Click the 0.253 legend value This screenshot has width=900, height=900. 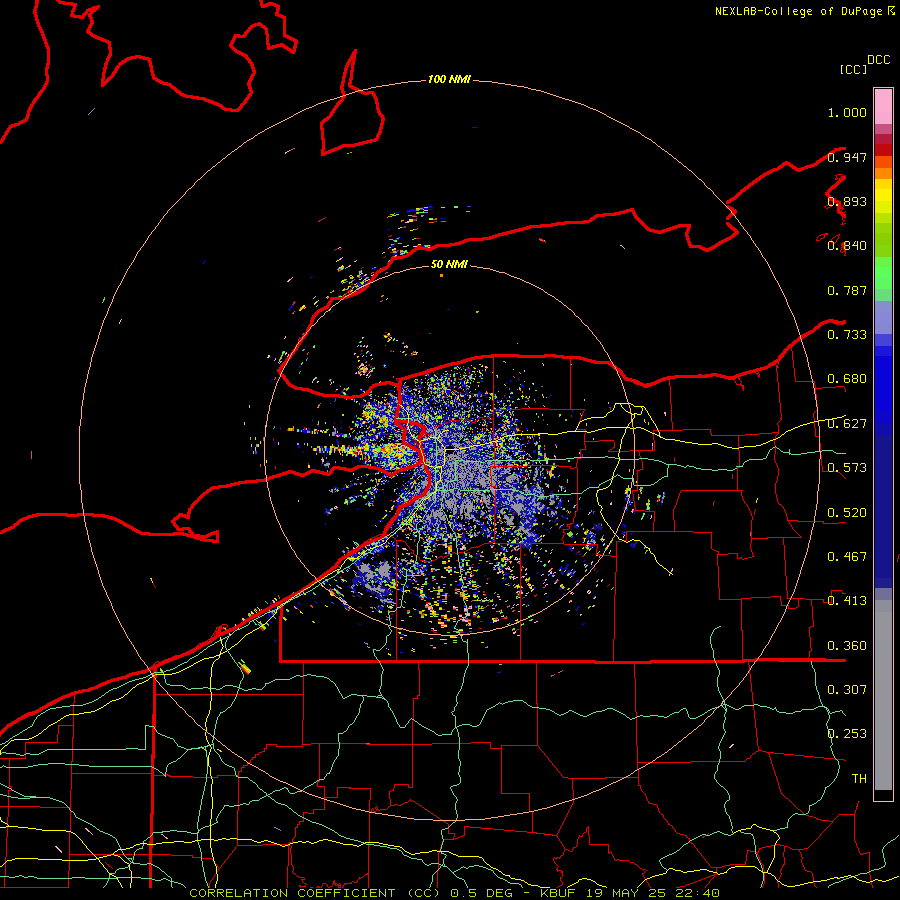[x=847, y=734]
